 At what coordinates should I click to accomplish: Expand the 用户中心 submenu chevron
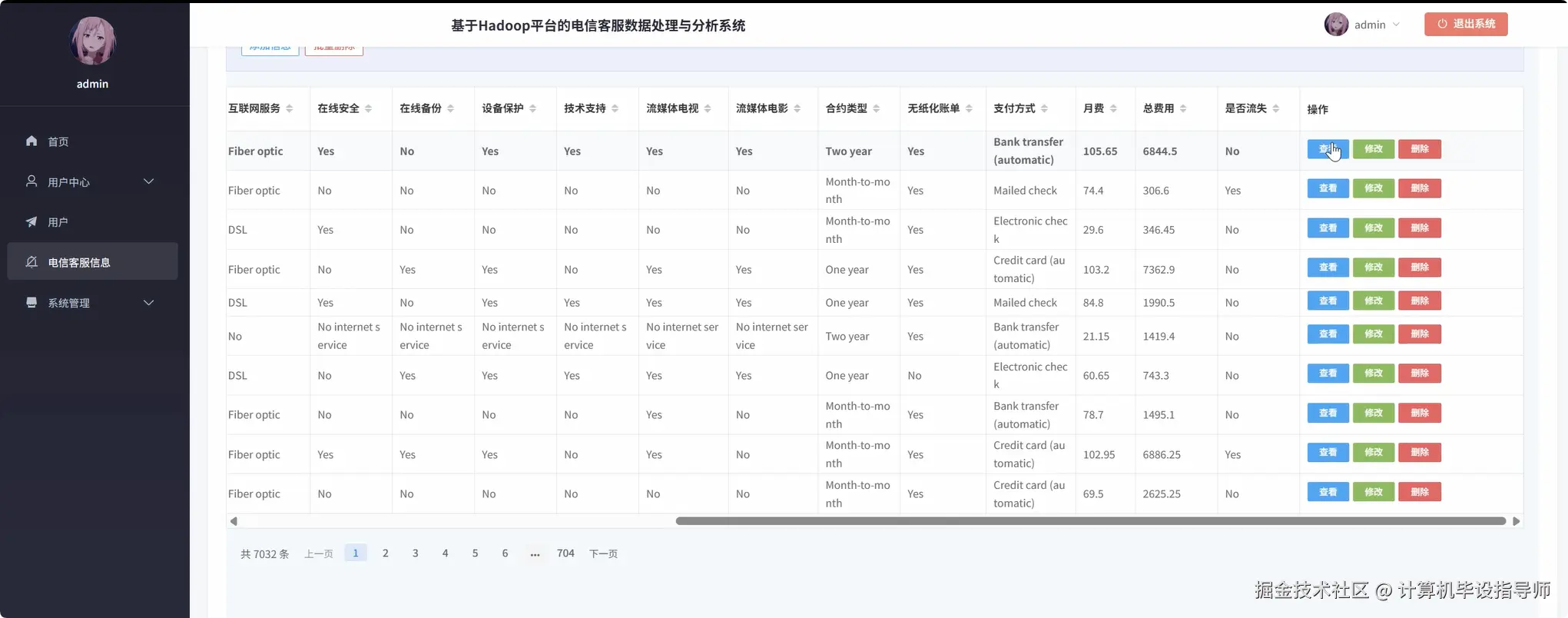pos(149,181)
